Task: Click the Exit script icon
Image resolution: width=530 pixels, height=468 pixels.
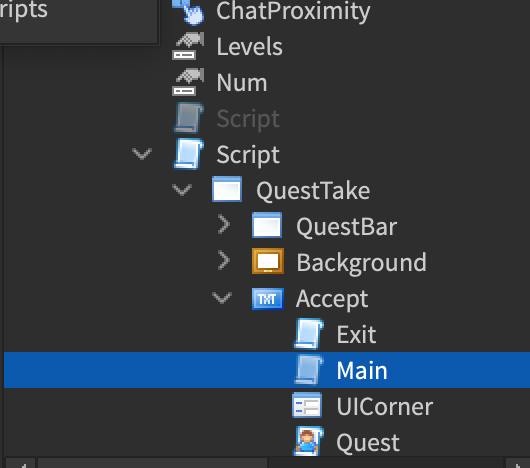Action: tap(309, 334)
